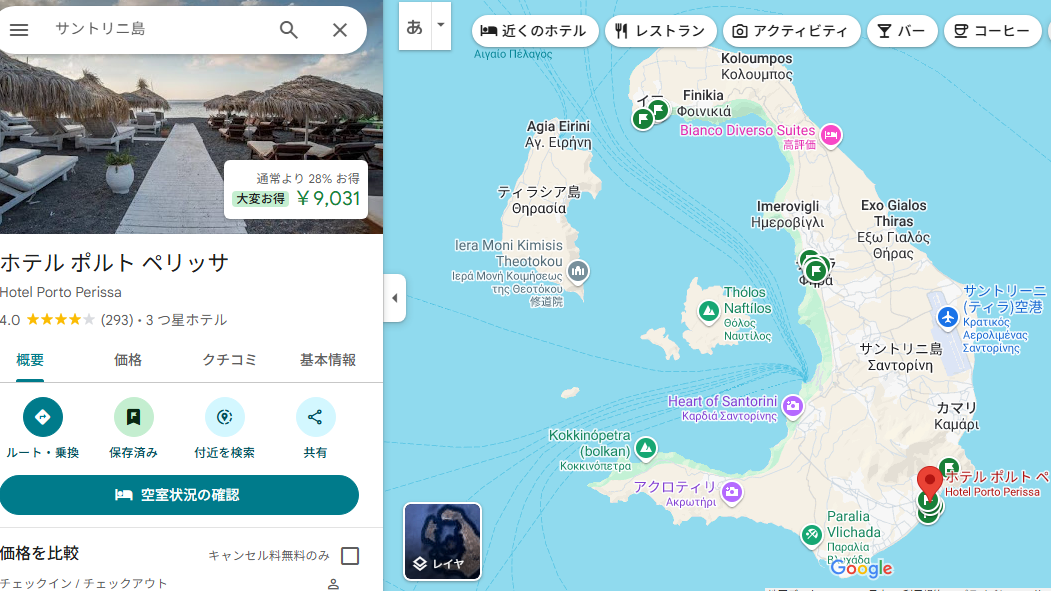The height and width of the screenshot is (591, 1051).
Task: Open the レイヤ map layers thumbnail
Action: 442,541
